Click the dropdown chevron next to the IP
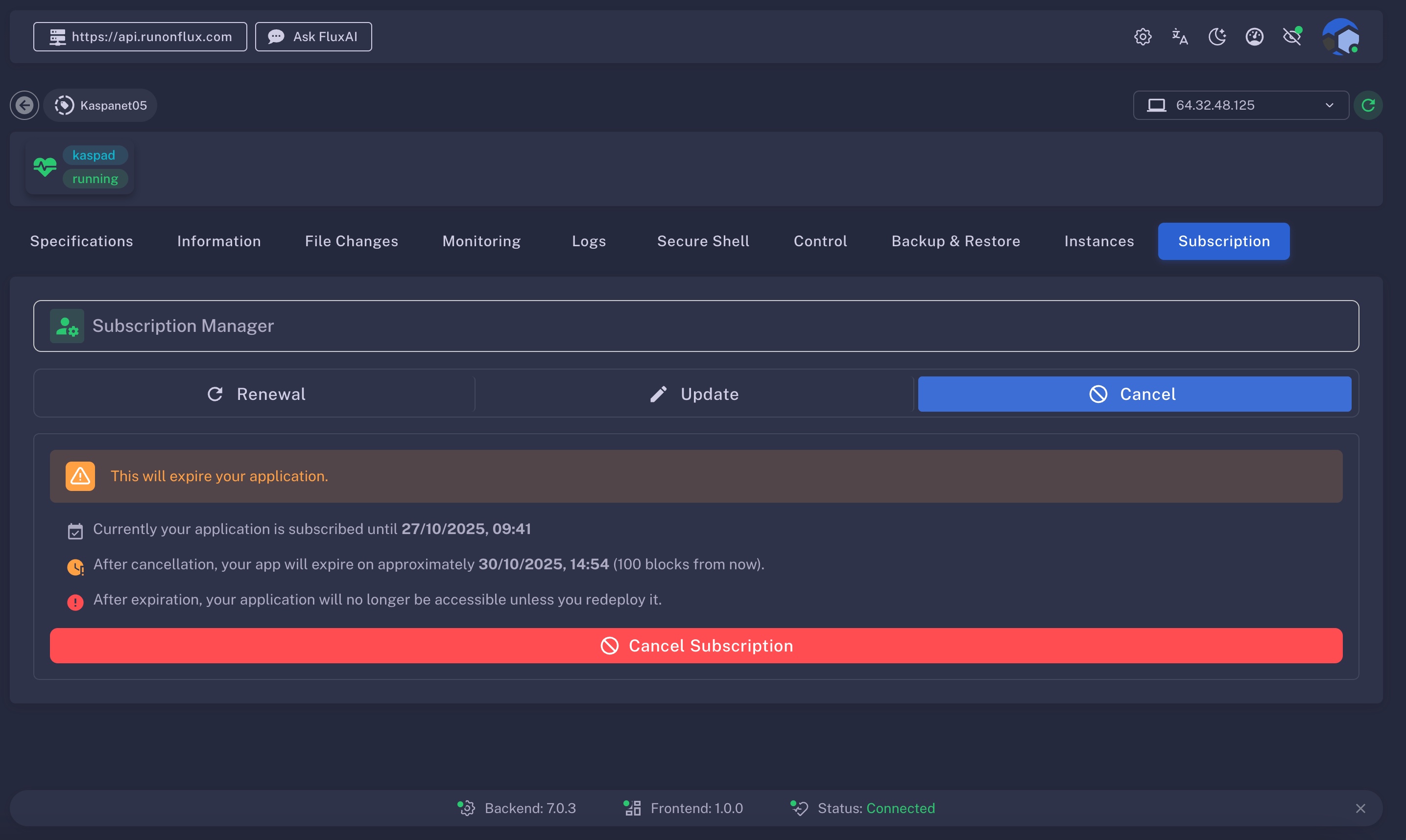Screen dimensions: 1406x840 tap(1329, 105)
